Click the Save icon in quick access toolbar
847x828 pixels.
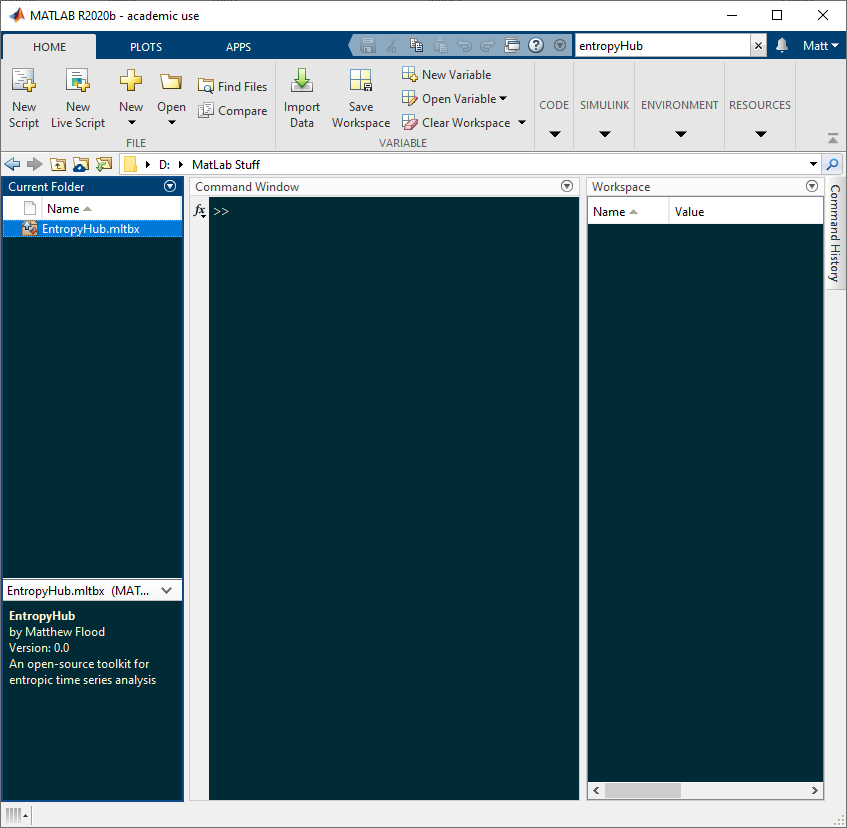click(368, 45)
